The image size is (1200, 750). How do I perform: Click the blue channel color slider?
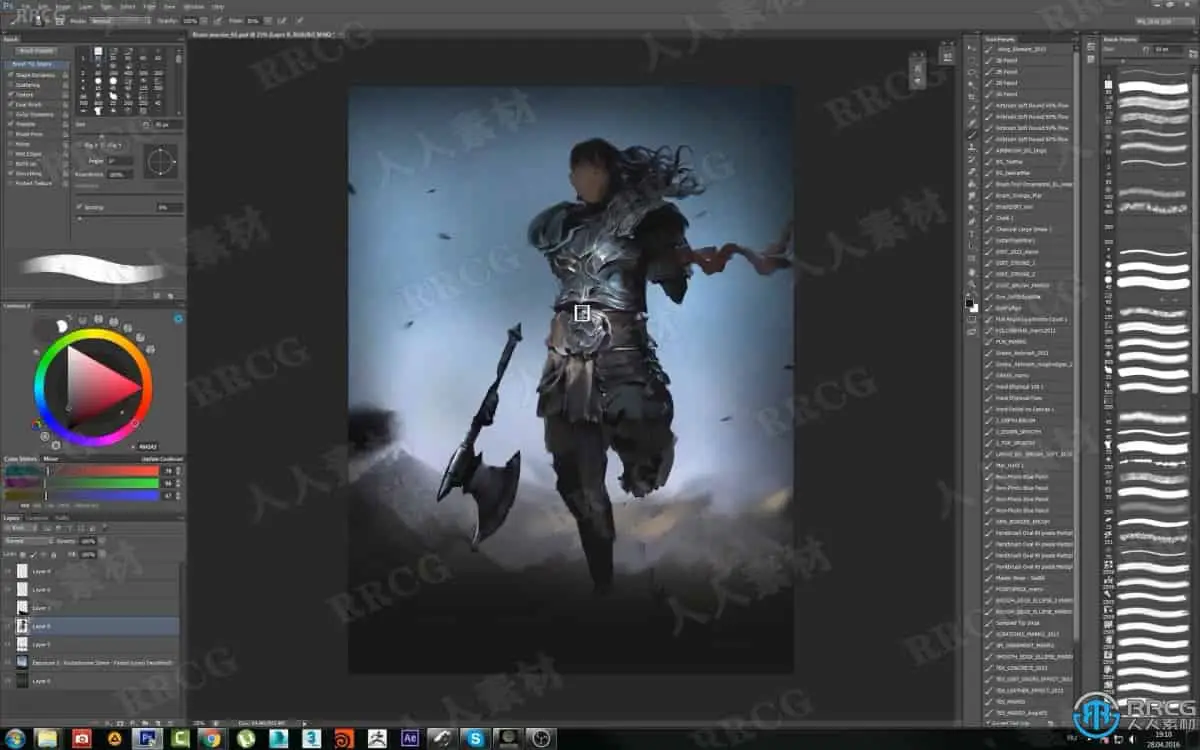(x=102, y=495)
